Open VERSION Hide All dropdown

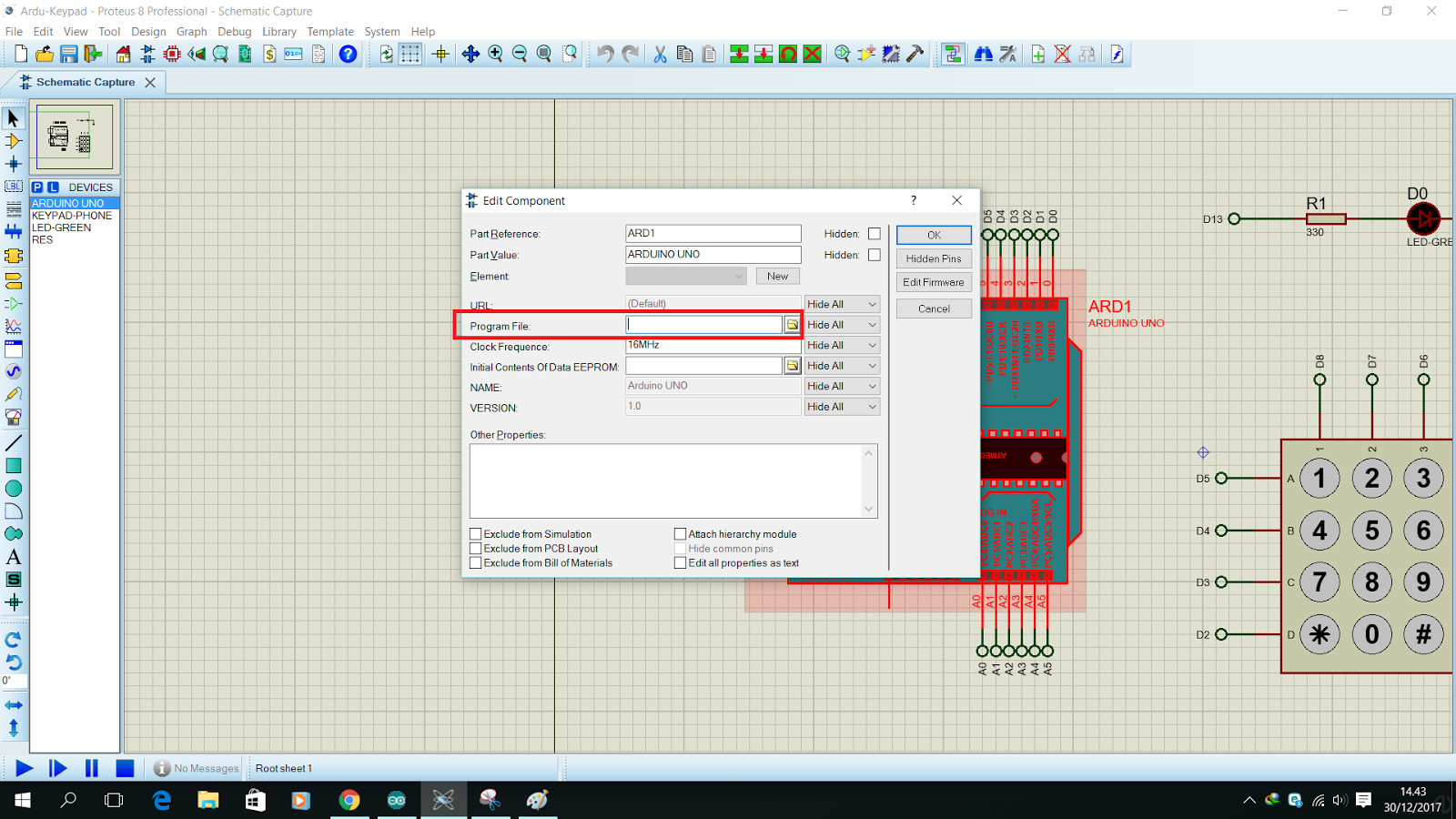[842, 407]
